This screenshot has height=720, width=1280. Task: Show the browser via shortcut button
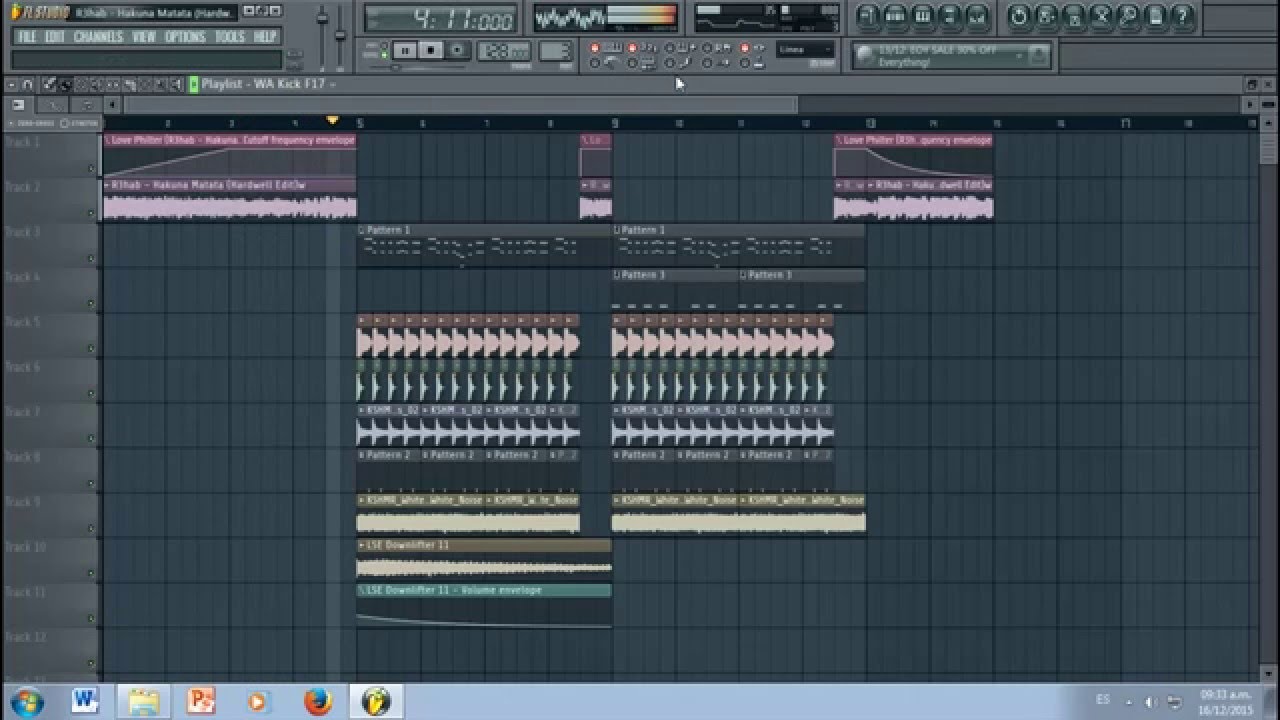pos(949,15)
